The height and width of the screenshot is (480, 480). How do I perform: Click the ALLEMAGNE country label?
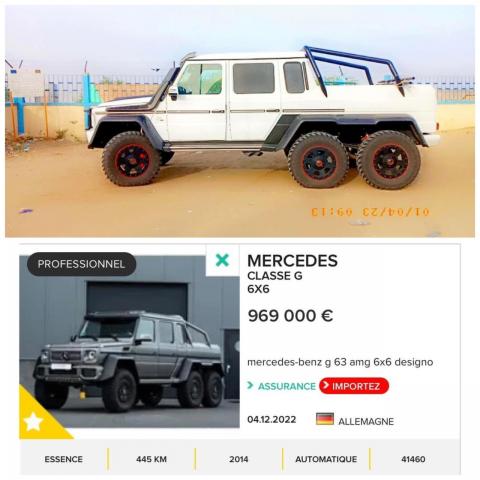pos(366,421)
